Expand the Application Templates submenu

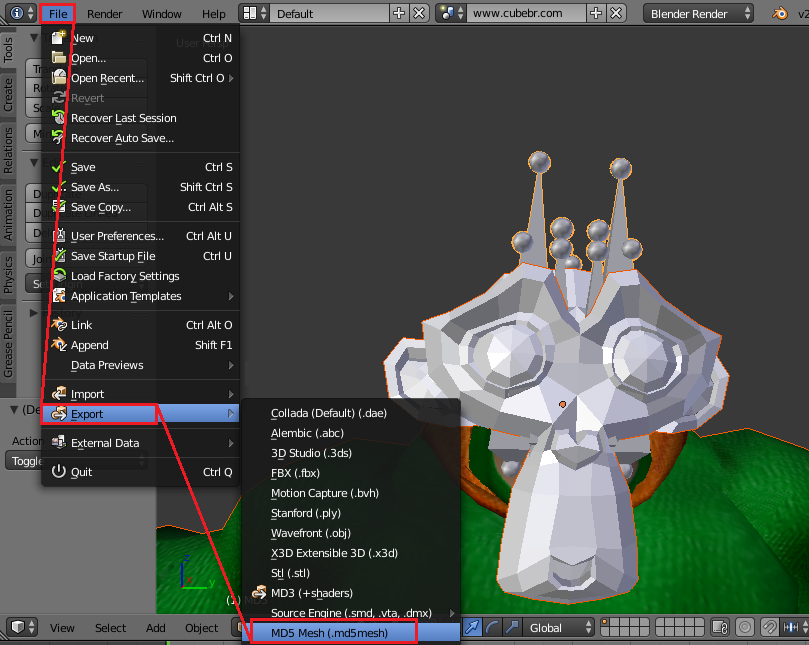tap(141, 296)
